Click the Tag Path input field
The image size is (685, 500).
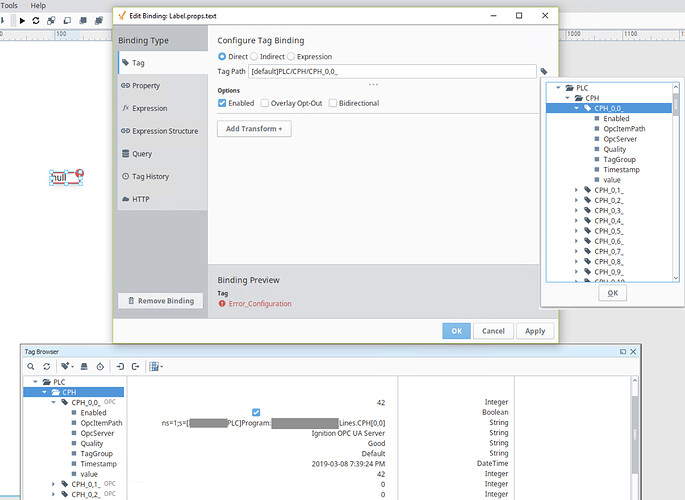[392, 71]
